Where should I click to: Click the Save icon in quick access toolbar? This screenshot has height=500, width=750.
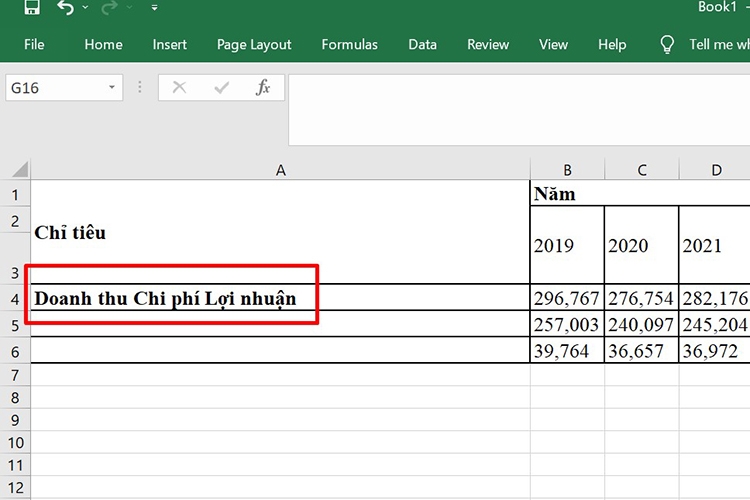point(32,7)
